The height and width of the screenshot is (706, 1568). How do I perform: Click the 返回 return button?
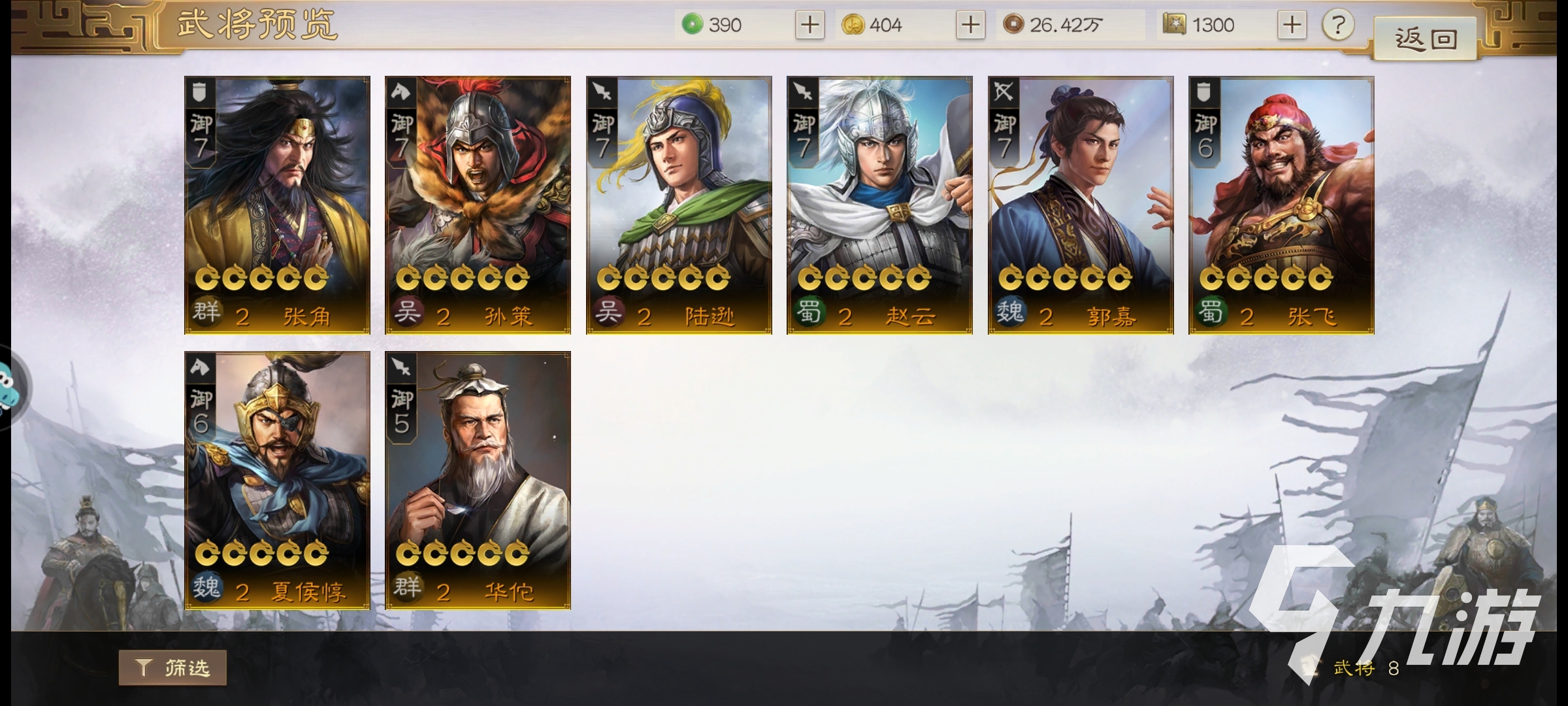[1426, 39]
